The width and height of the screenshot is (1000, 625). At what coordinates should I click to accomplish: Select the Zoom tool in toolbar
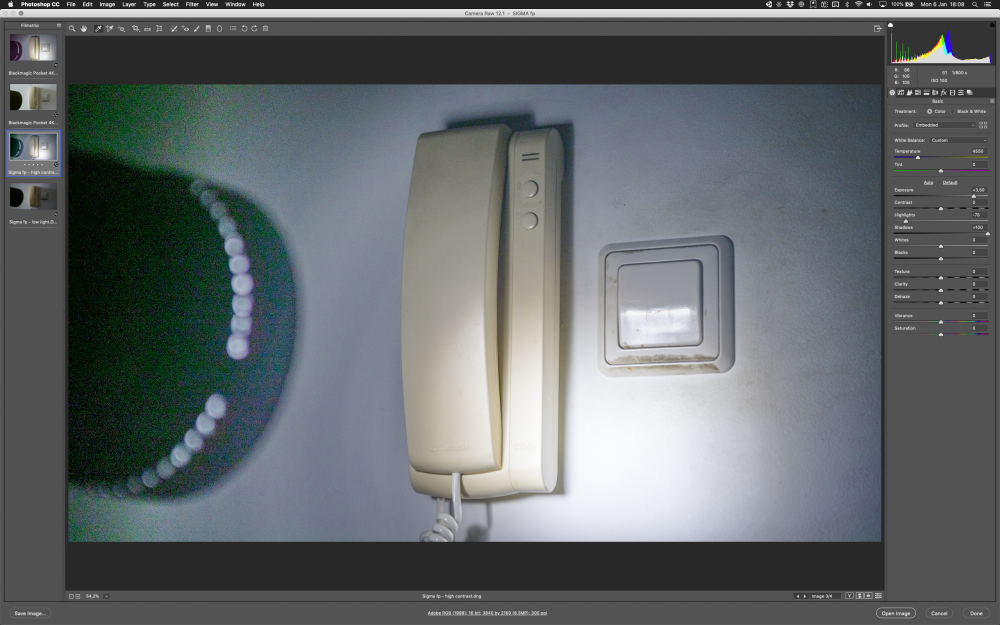(x=73, y=28)
